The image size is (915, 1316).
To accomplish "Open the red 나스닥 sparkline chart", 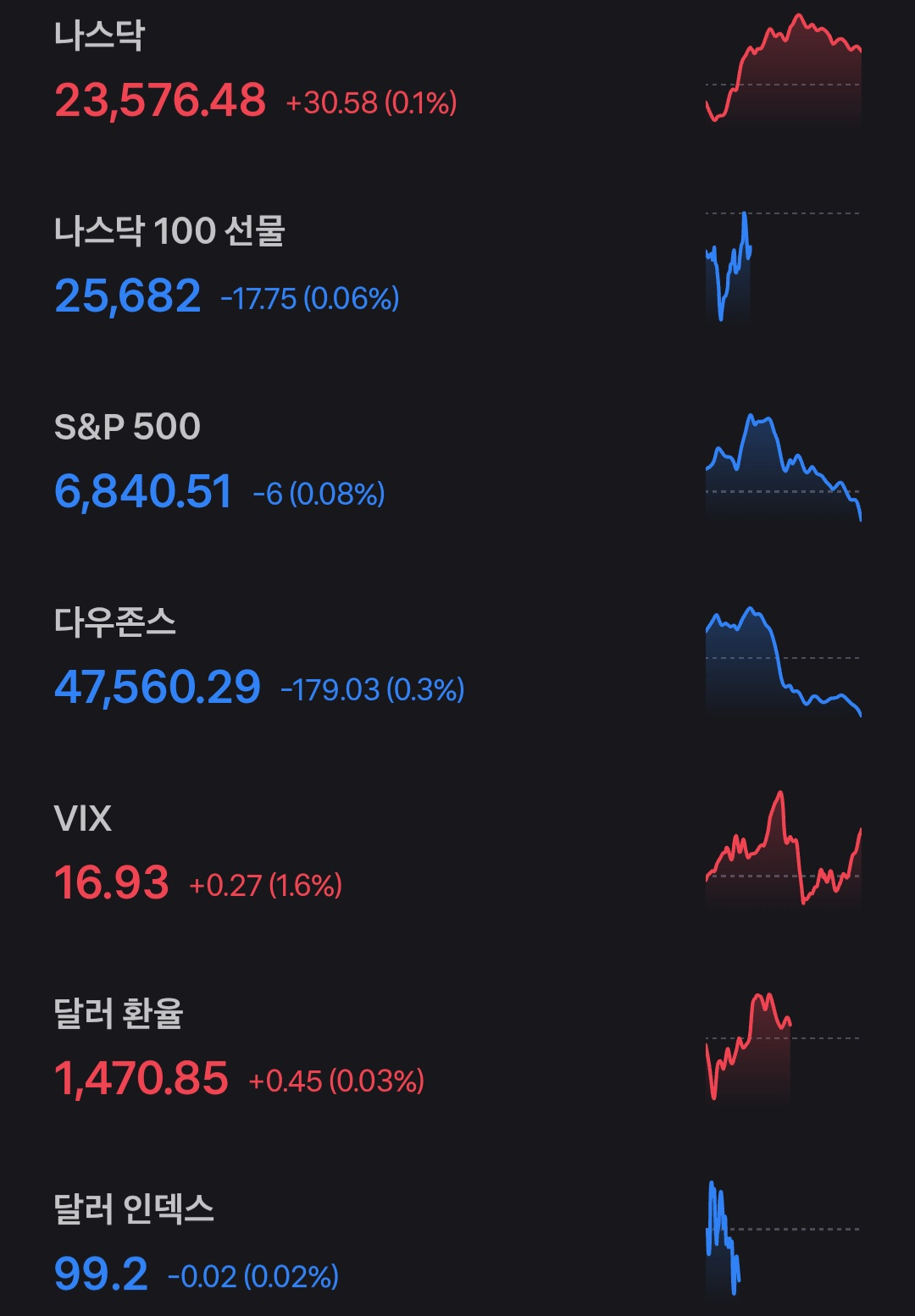I will 783,69.
